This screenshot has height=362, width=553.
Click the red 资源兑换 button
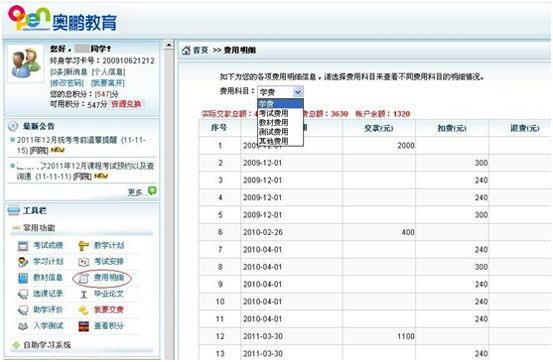[x=126, y=104]
